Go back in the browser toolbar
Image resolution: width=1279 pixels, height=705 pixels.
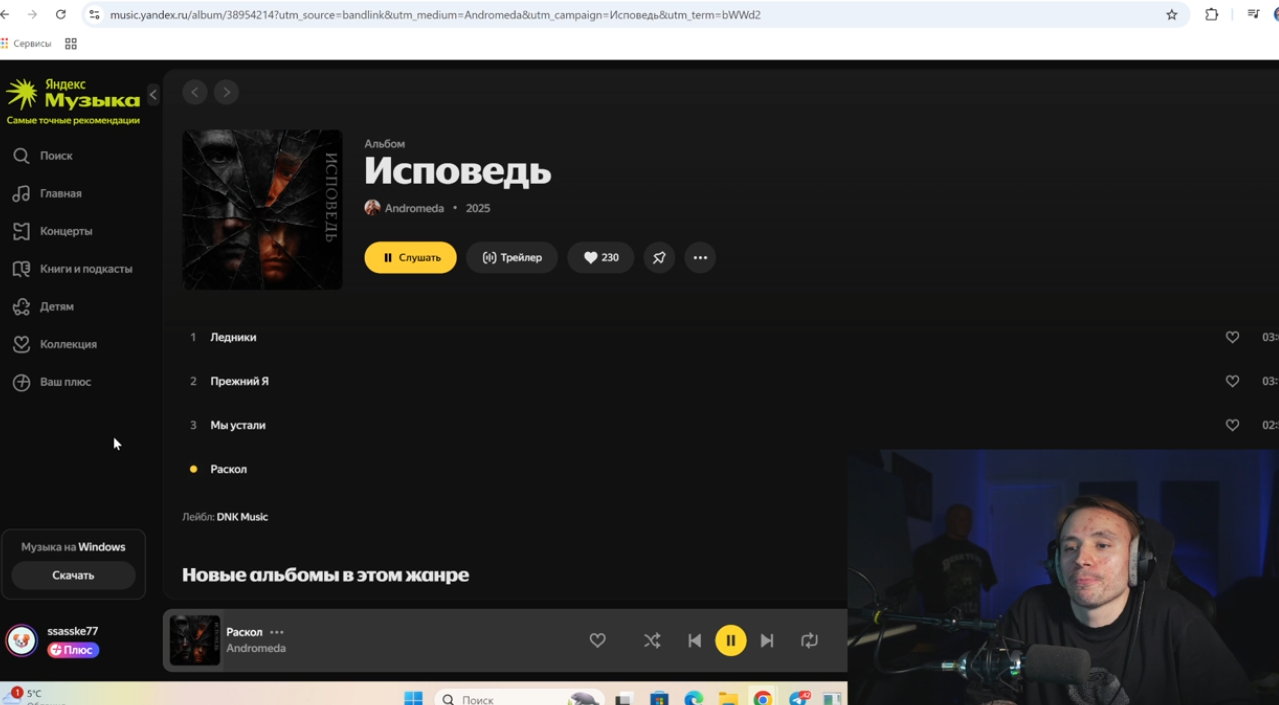pyautogui.click(x=5, y=15)
